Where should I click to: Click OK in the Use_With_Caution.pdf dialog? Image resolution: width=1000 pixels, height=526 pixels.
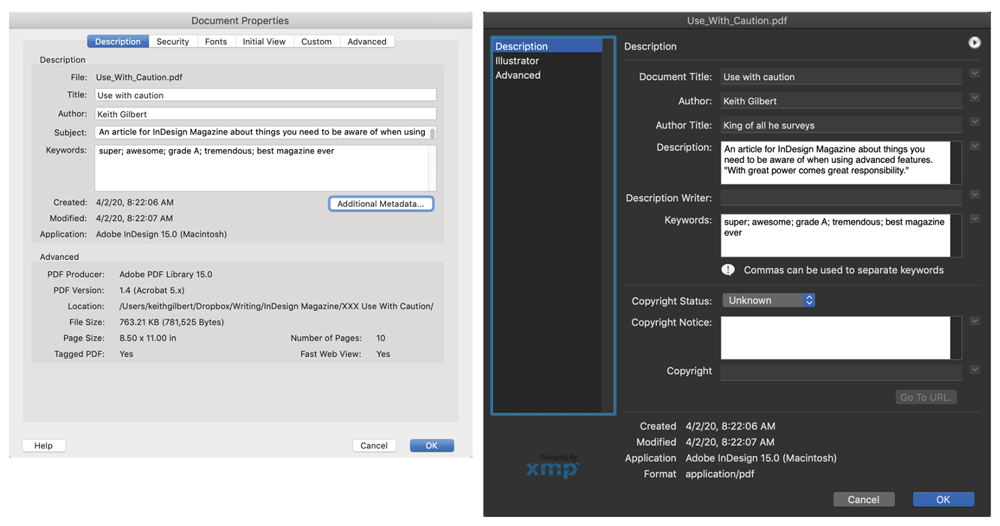click(943, 499)
